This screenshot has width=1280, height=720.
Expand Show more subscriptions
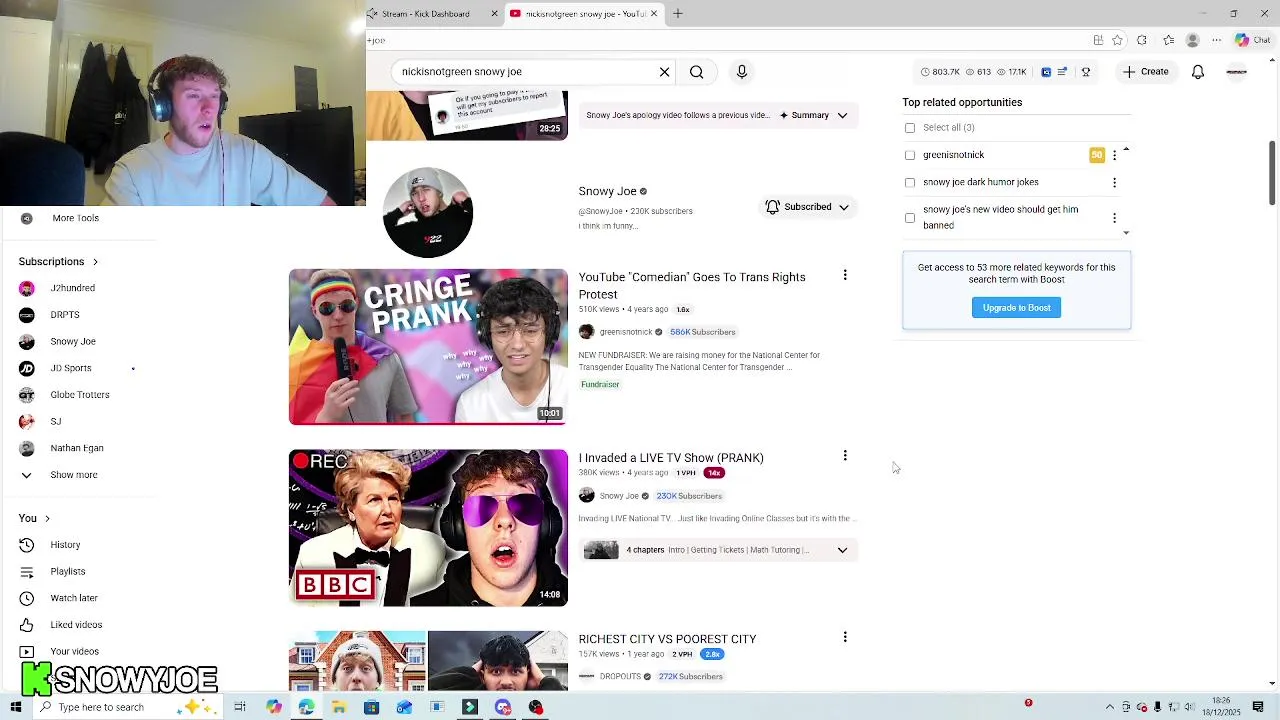[74, 475]
